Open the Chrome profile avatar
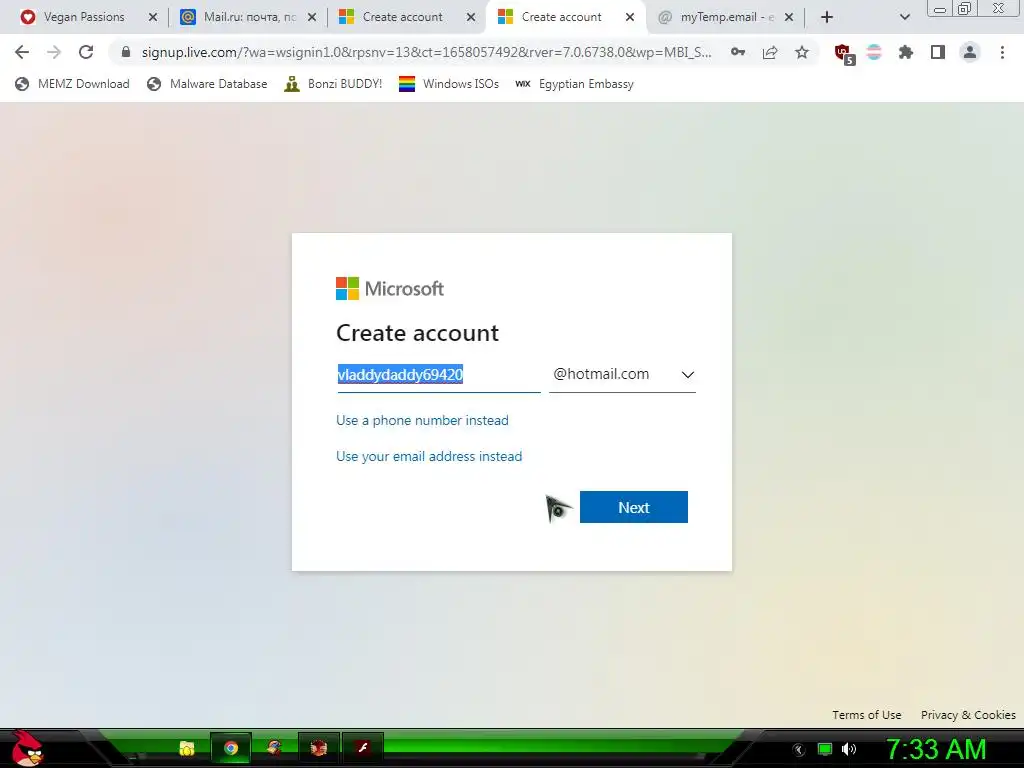Viewport: 1024px width, 768px height. pyautogui.click(x=970, y=52)
